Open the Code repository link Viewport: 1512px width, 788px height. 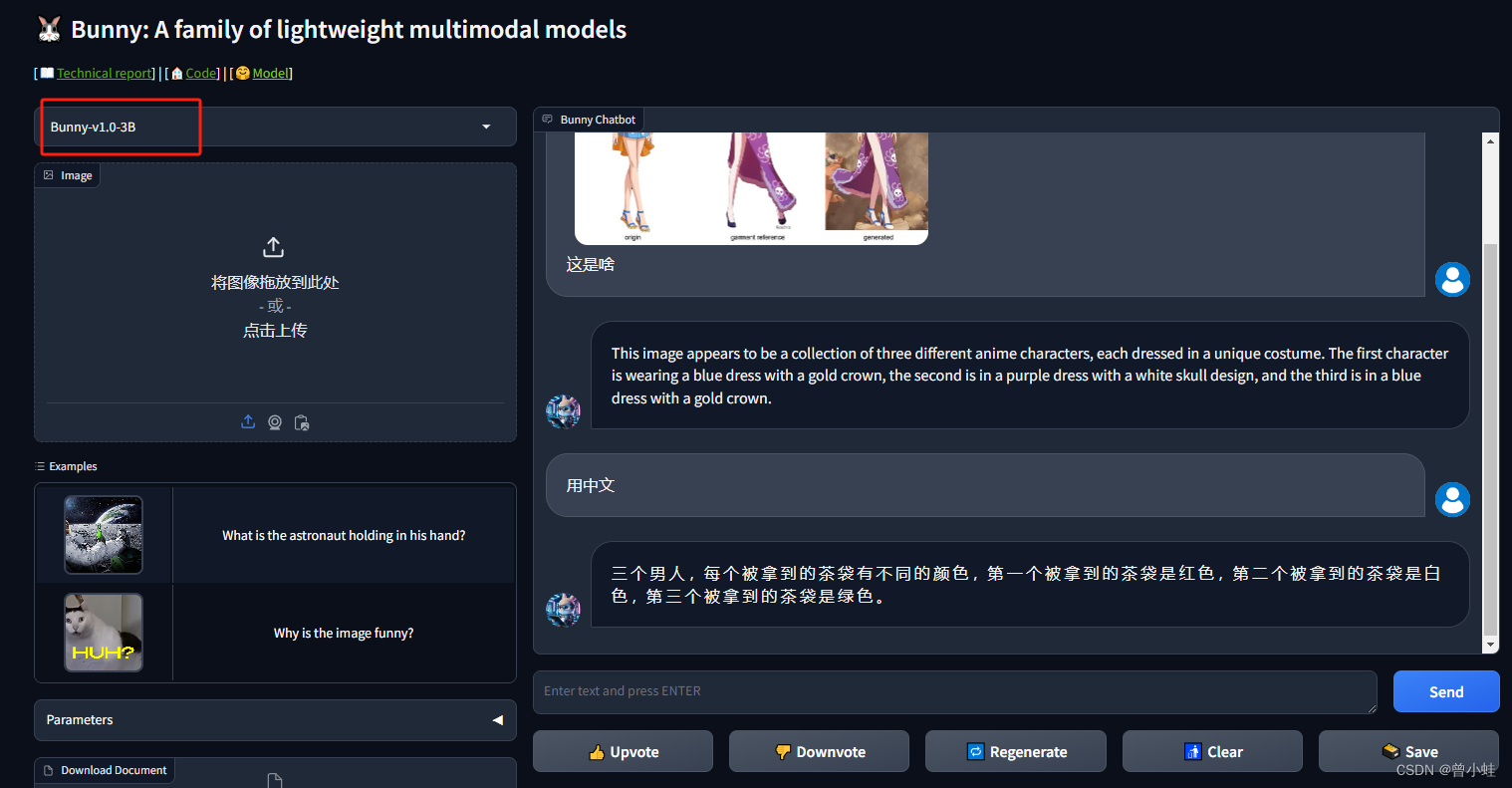[x=201, y=73]
